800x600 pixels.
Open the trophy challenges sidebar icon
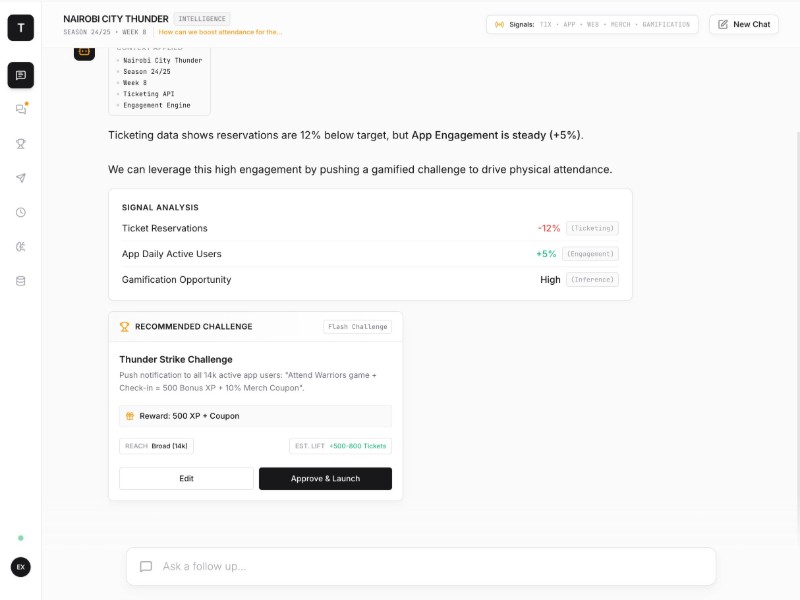click(20, 143)
